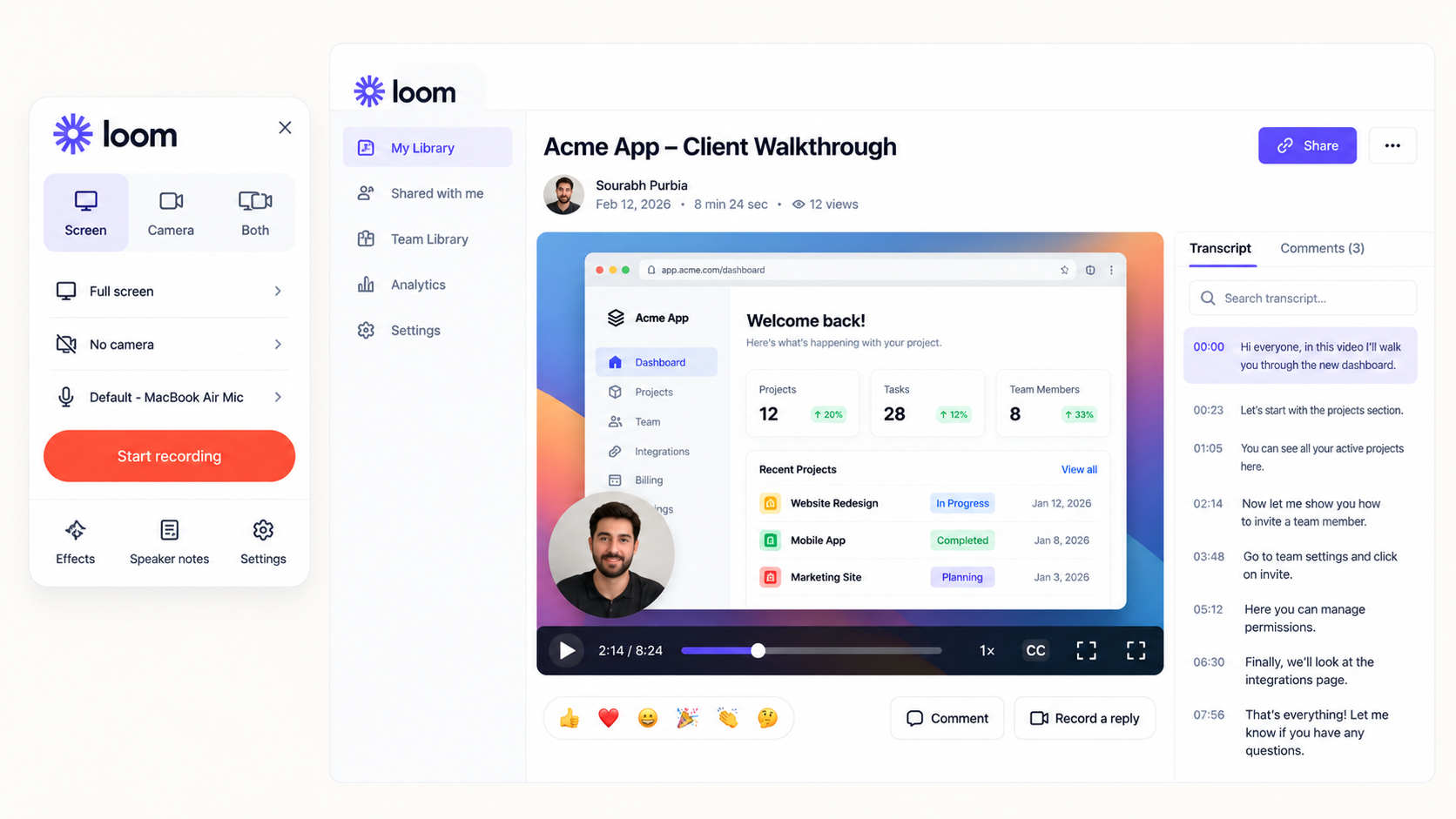1456x819 pixels.
Task: Open Speaker notes in the recorder
Action: click(x=169, y=542)
